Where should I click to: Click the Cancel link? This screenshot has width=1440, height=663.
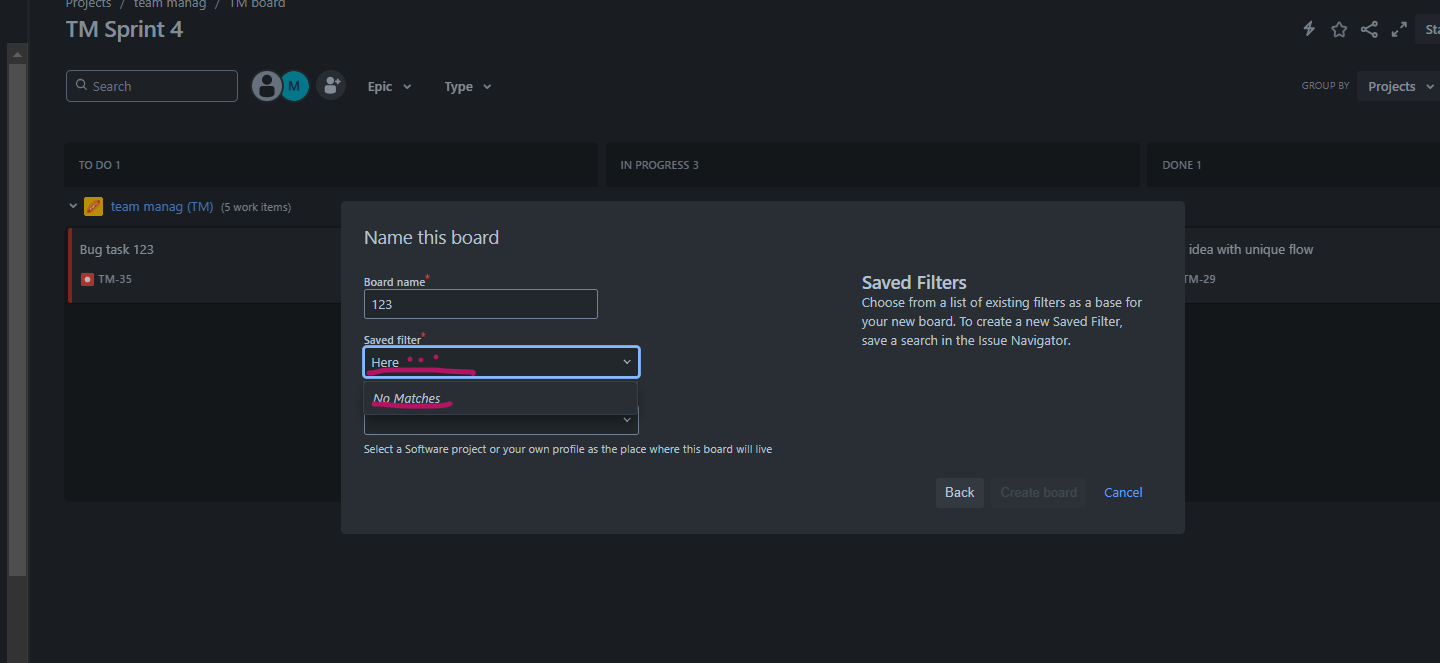(x=1123, y=492)
